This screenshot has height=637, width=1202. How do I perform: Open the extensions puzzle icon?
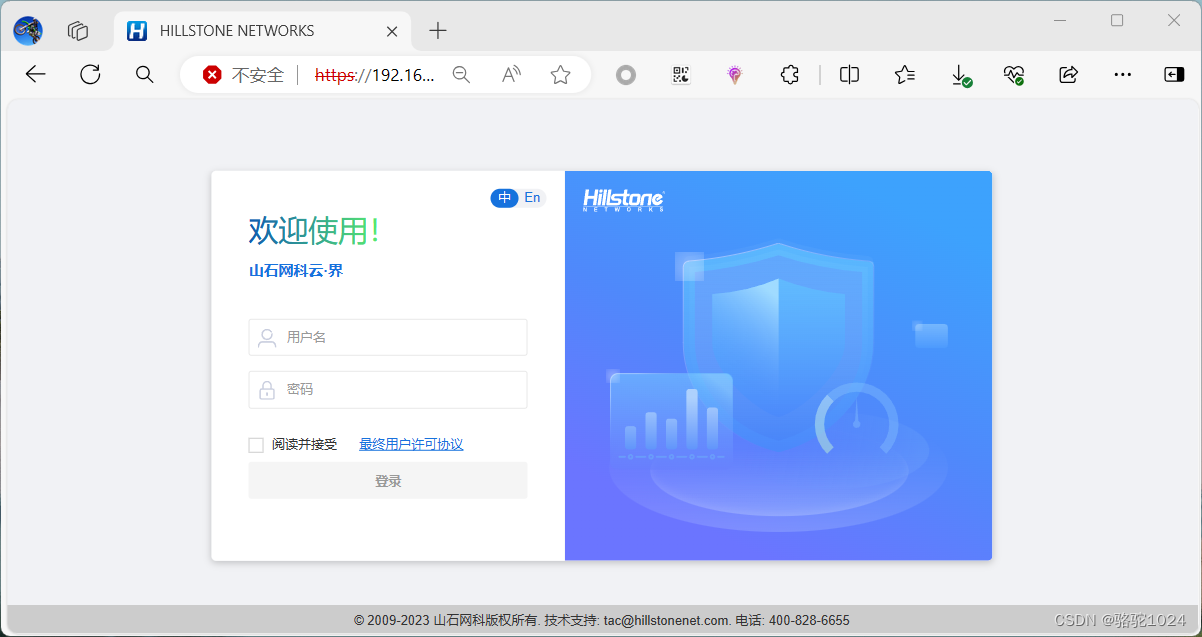tap(790, 74)
